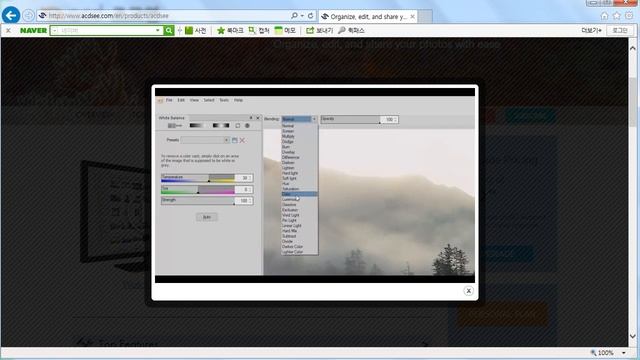Image resolution: width=640 pixels, height=360 pixels.
Task: Click the scrollbar down arrow
Action: click(x=633, y=336)
